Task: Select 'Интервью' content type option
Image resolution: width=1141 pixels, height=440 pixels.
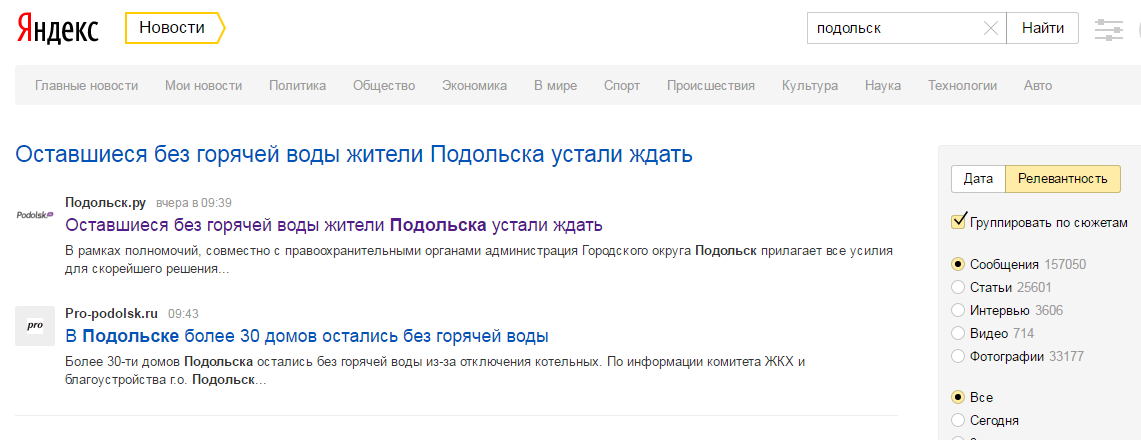Action: tap(959, 310)
